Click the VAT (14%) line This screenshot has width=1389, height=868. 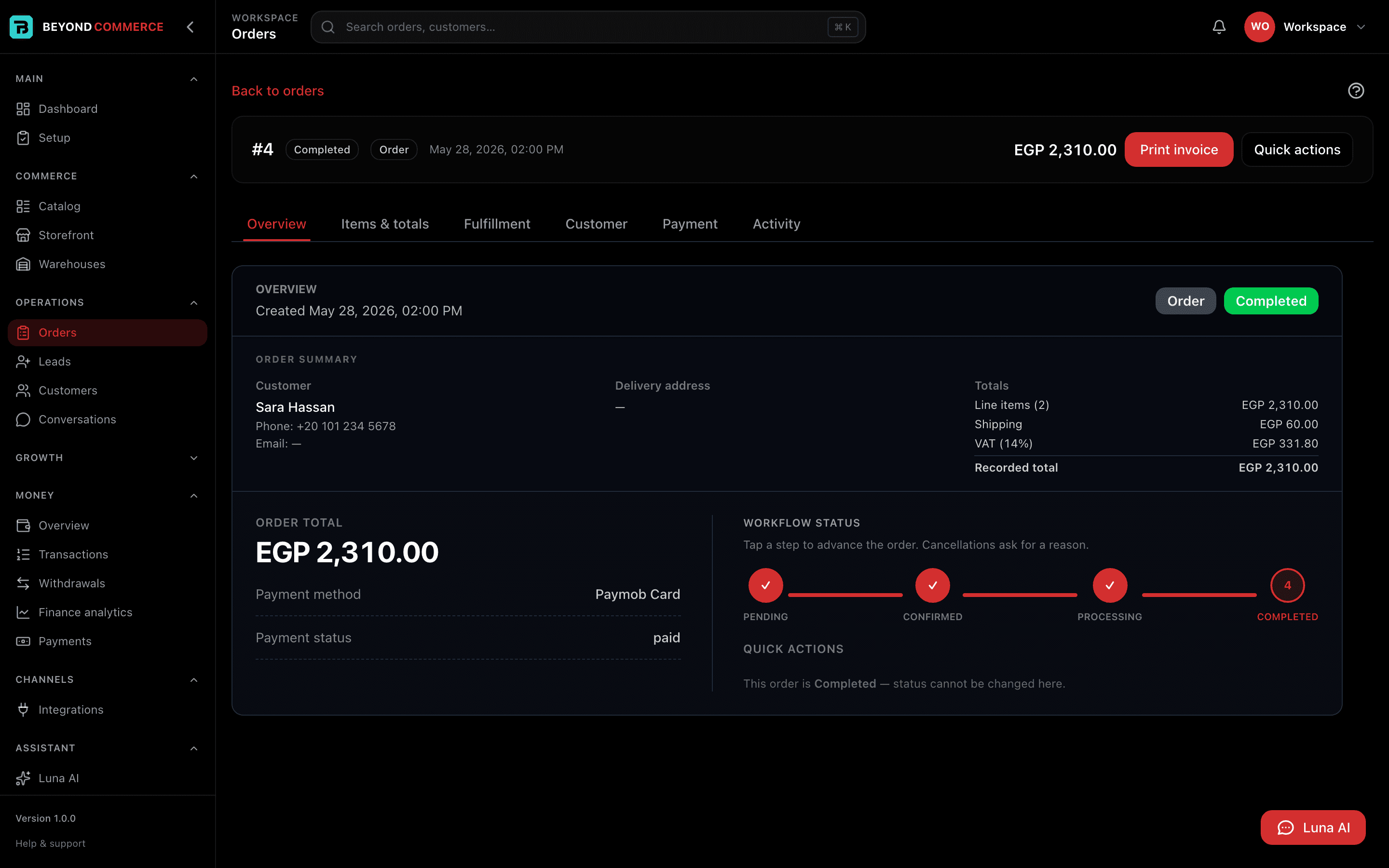[x=1146, y=444]
